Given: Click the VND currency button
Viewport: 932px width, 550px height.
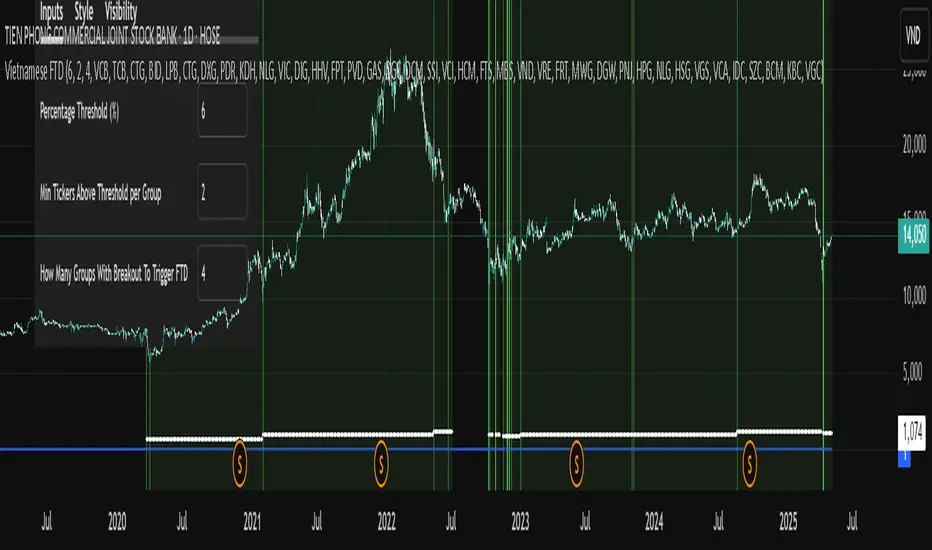Looking at the screenshot, I should pyautogui.click(x=914, y=35).
